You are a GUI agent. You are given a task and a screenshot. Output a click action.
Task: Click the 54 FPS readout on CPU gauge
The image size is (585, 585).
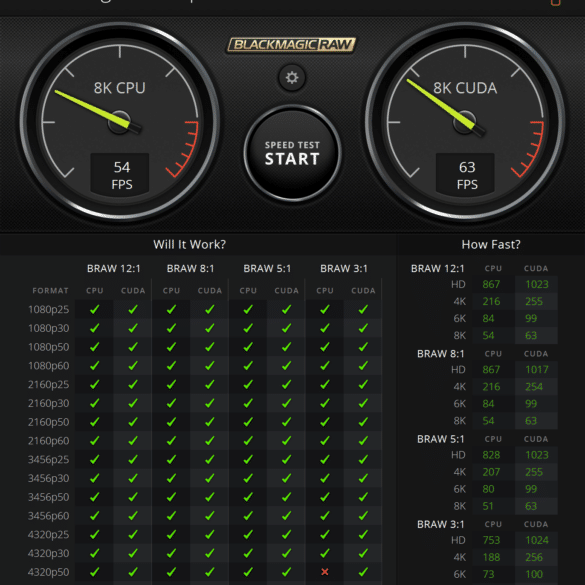(x=121, y=175)
